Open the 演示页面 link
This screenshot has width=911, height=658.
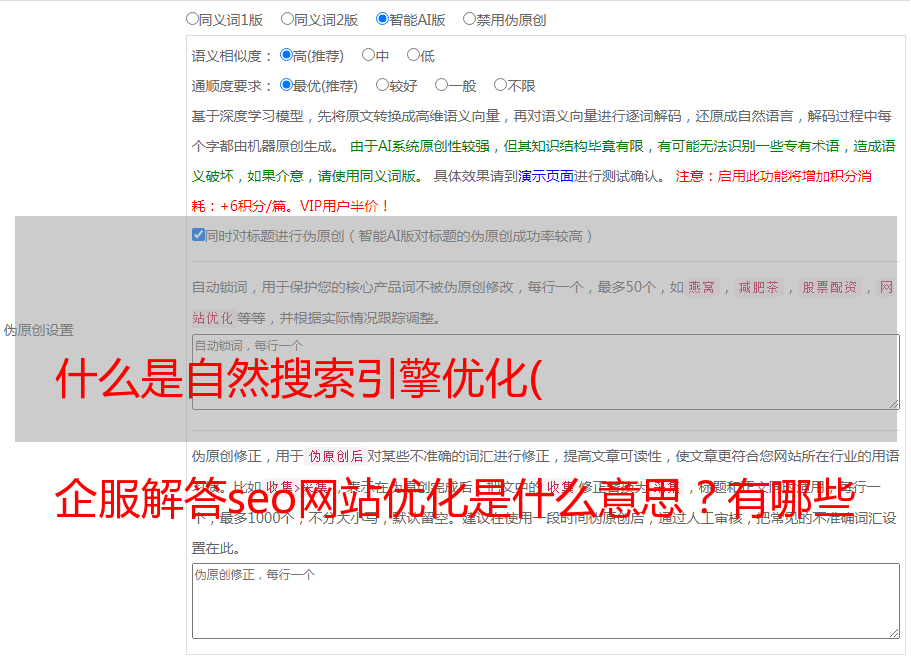click(545, 176)
